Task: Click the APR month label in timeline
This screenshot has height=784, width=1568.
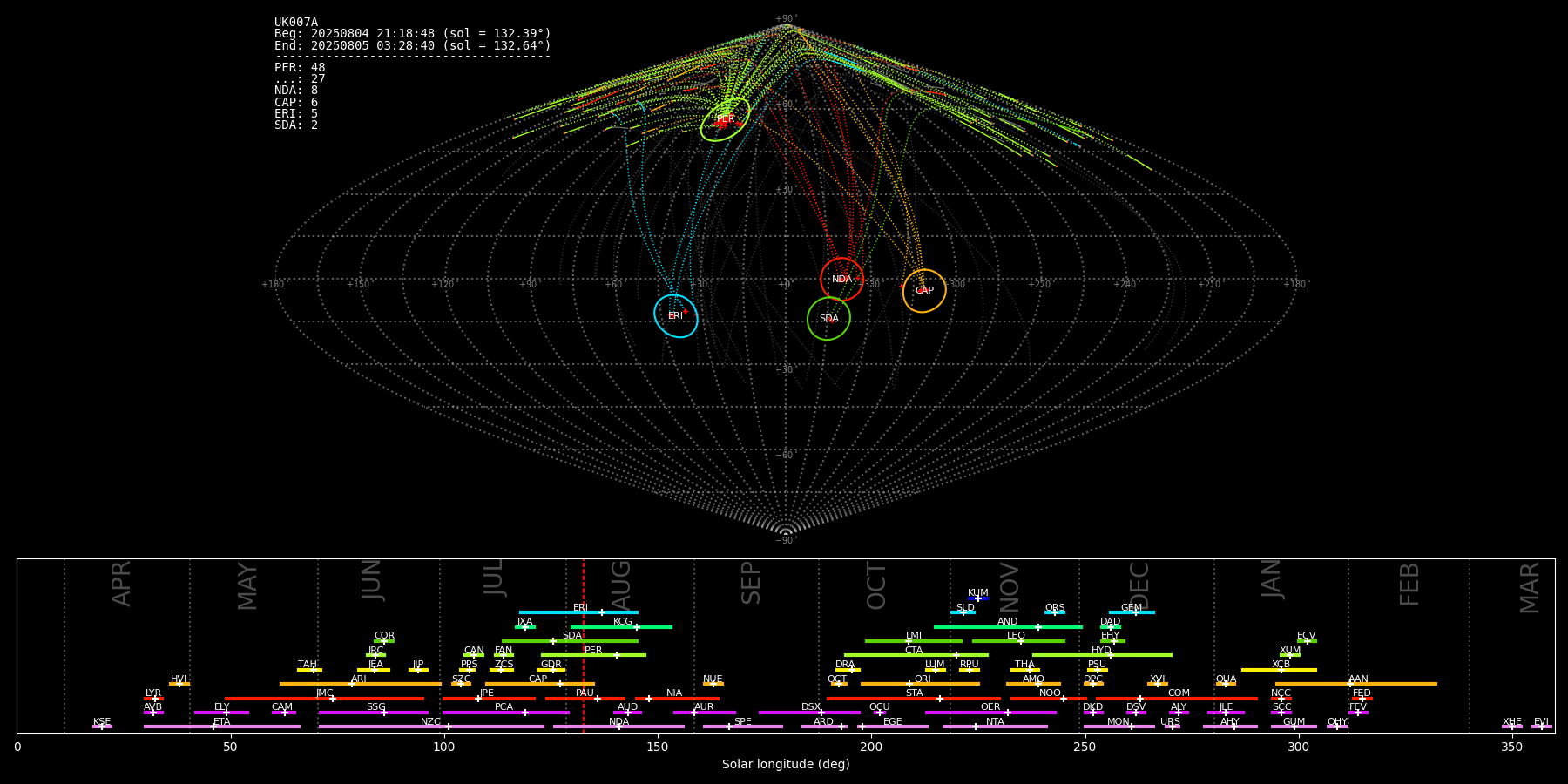Action: (121, 584)
